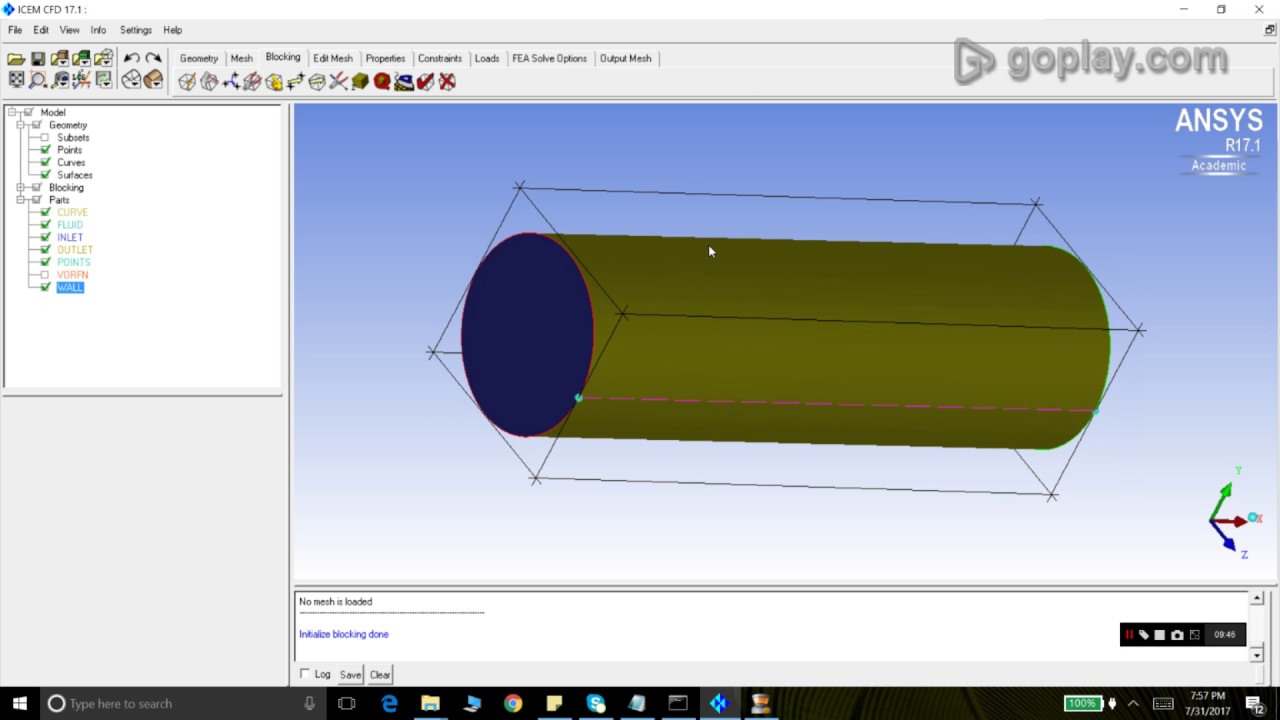Select the WALL part in the tree
1280x720 pixels.
[70, 288]
